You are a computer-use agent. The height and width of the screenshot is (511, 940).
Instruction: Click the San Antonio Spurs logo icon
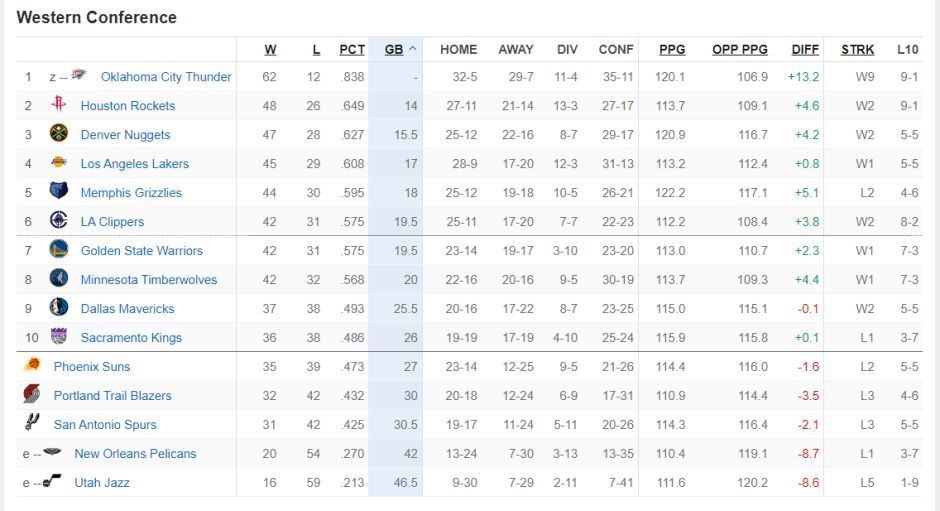[32, 422]
